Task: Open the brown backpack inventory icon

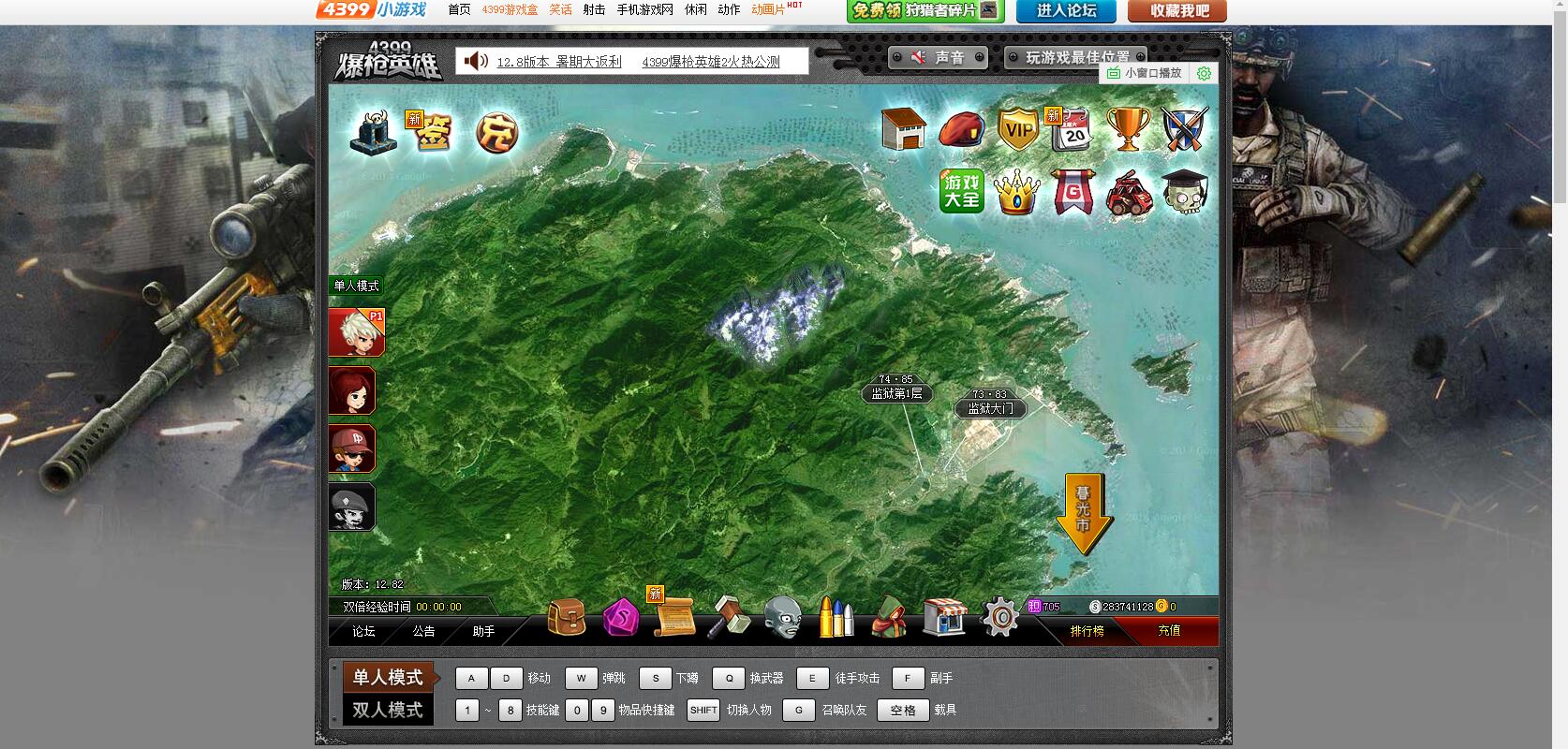Action: point(567,617)
